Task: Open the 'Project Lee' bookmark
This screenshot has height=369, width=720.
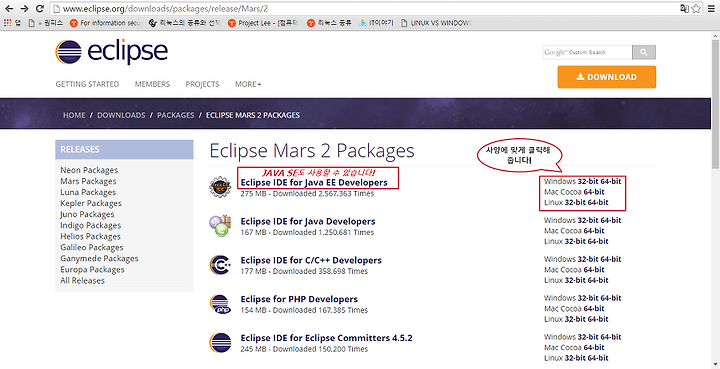Action: [264, 22]
